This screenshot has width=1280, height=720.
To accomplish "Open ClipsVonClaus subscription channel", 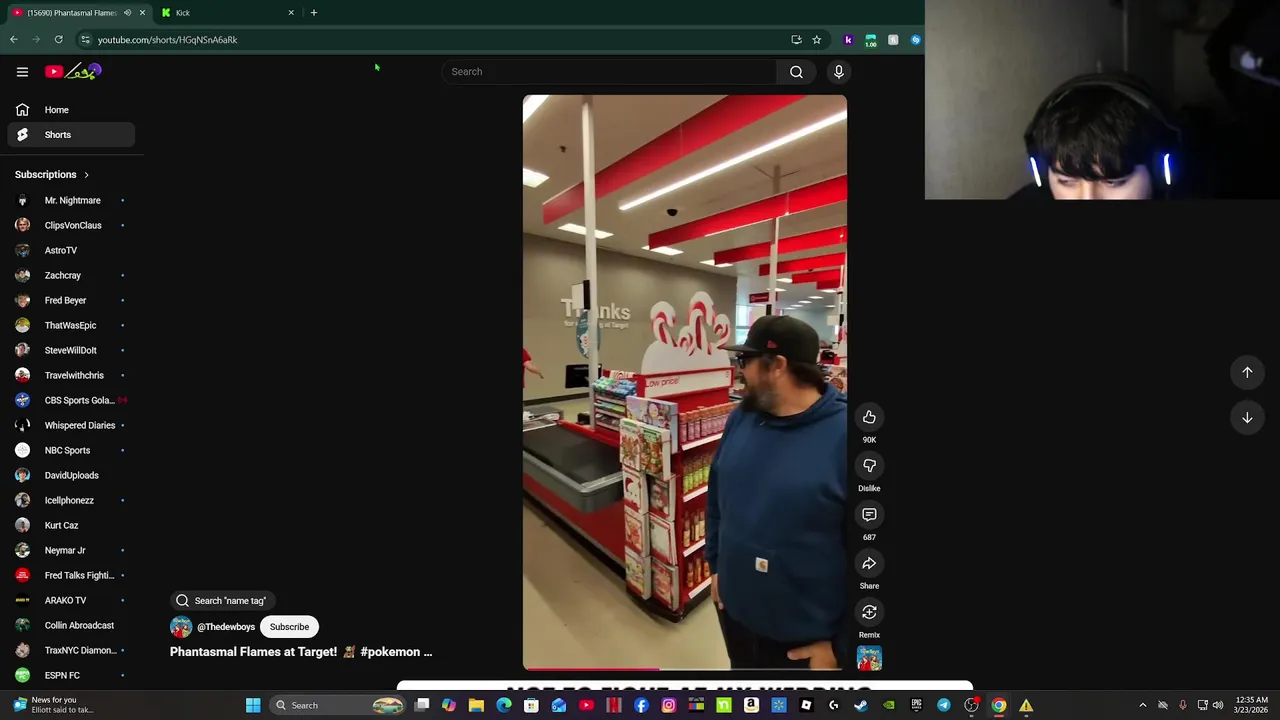I will (71, 225).
